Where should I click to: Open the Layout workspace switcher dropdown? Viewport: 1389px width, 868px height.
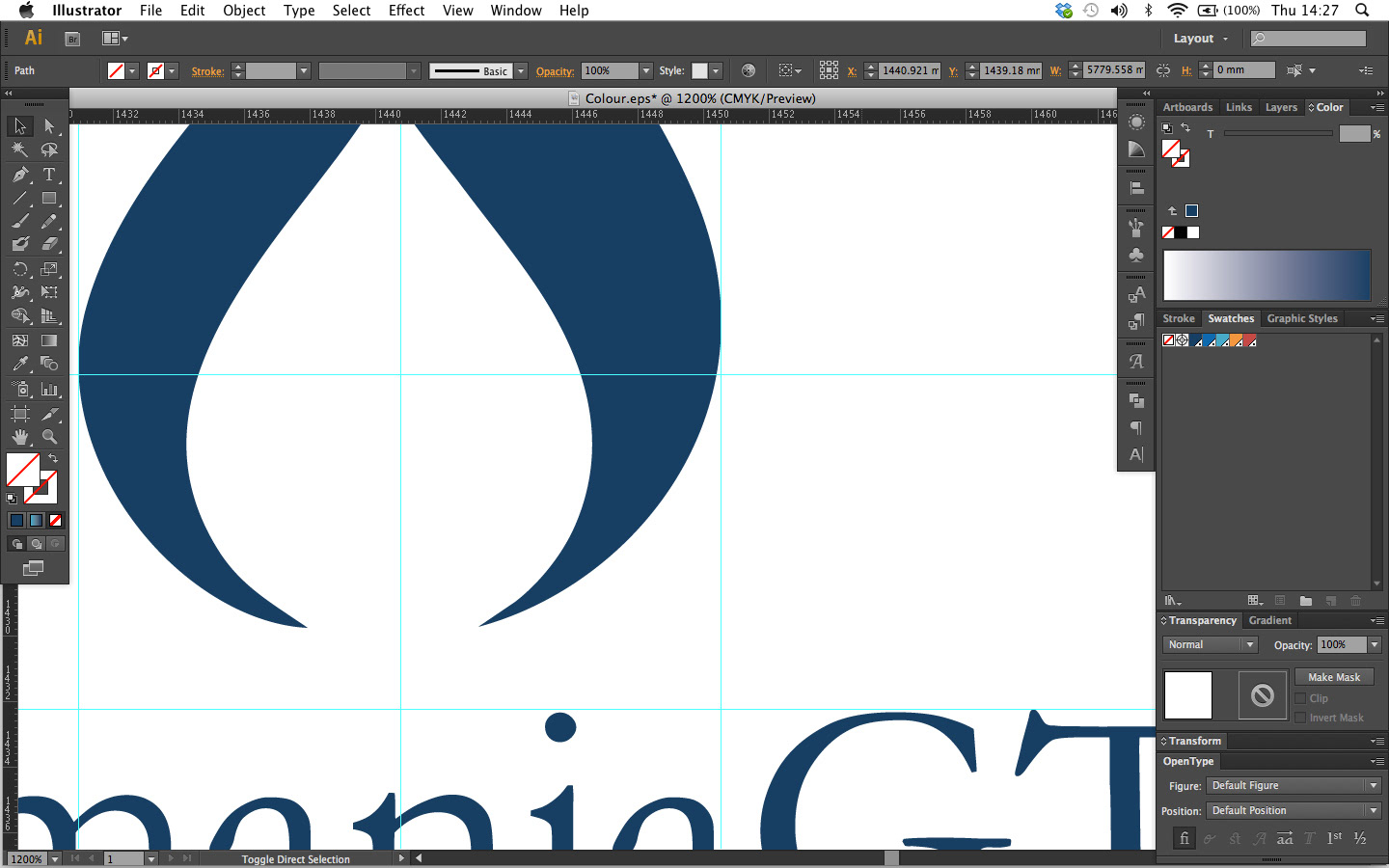1201,39
